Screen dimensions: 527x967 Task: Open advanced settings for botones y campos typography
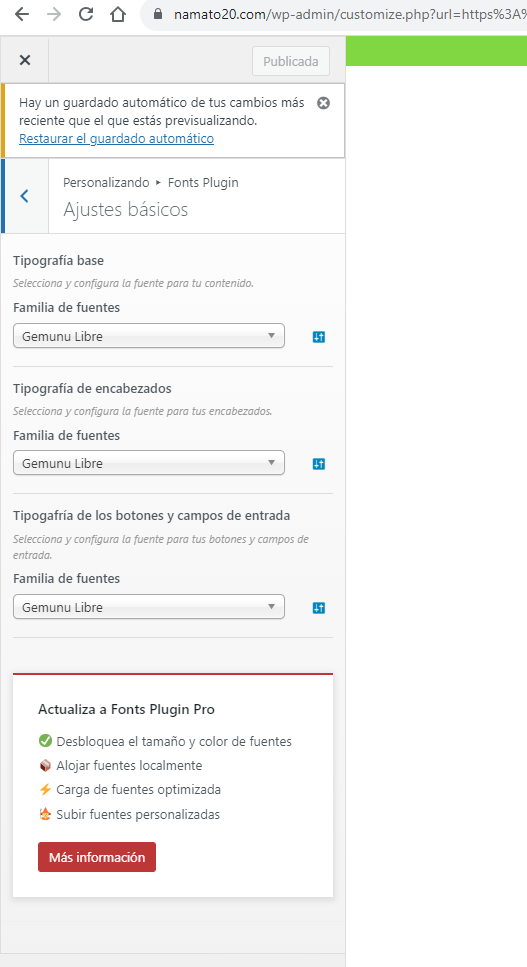pos(319,608)
